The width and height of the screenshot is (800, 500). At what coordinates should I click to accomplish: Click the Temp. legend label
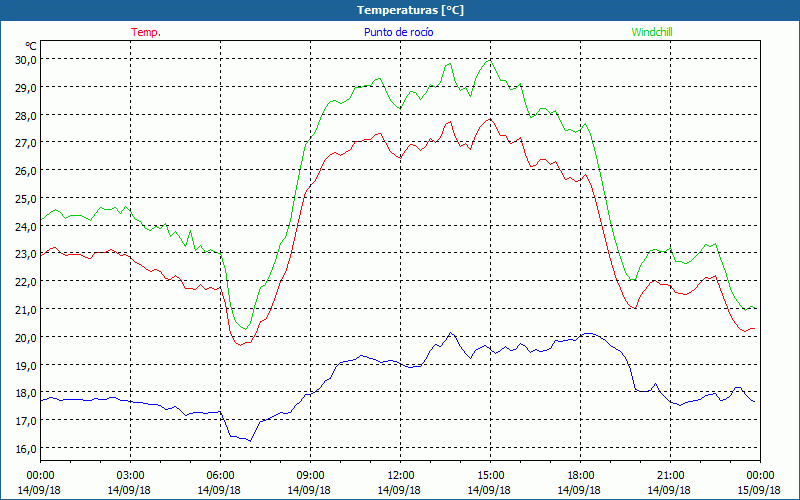pos(146,32)
